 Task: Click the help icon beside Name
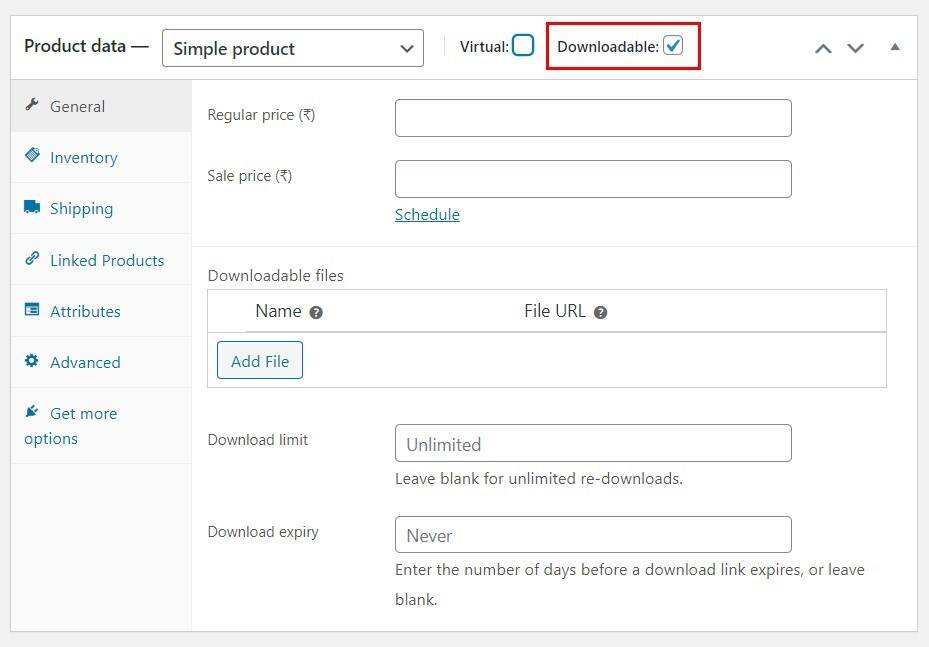[316, 312]
